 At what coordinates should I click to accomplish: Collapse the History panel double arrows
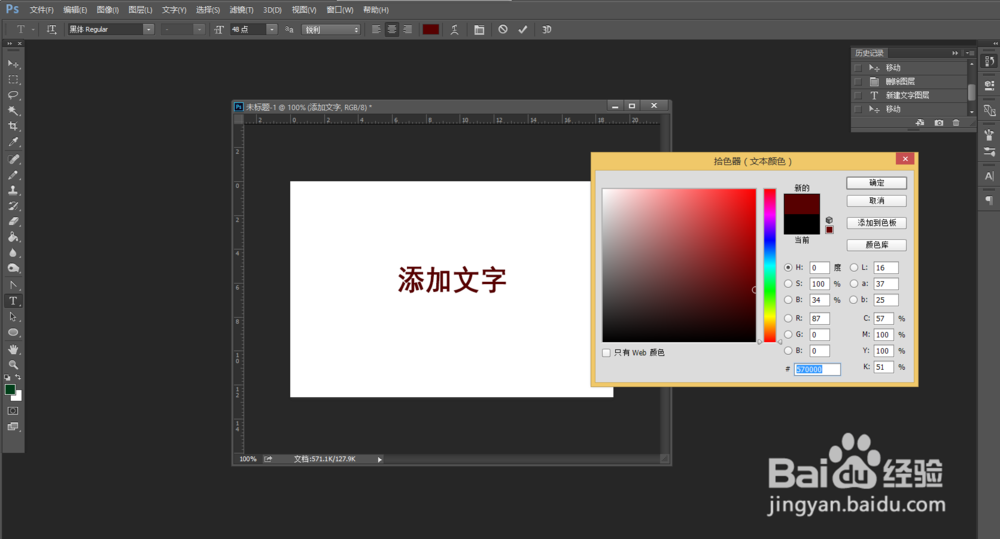[955, 53]
